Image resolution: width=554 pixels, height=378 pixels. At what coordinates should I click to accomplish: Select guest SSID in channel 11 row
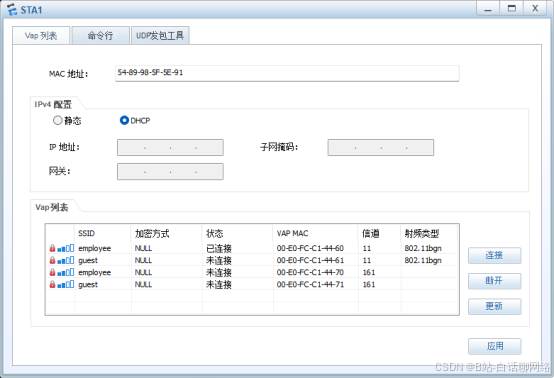(x=88, y=260)
